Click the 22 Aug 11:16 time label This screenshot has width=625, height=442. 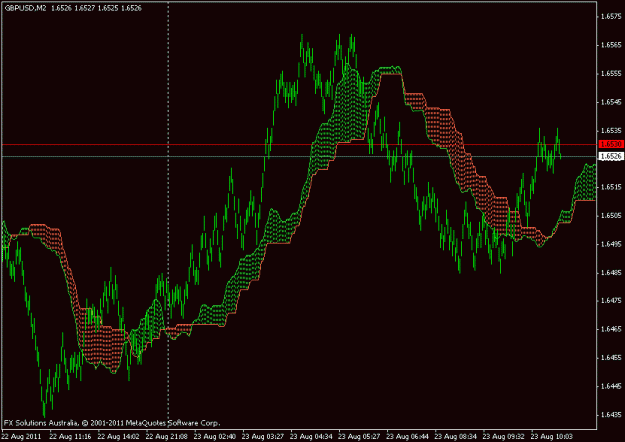[x=70, y=436]
